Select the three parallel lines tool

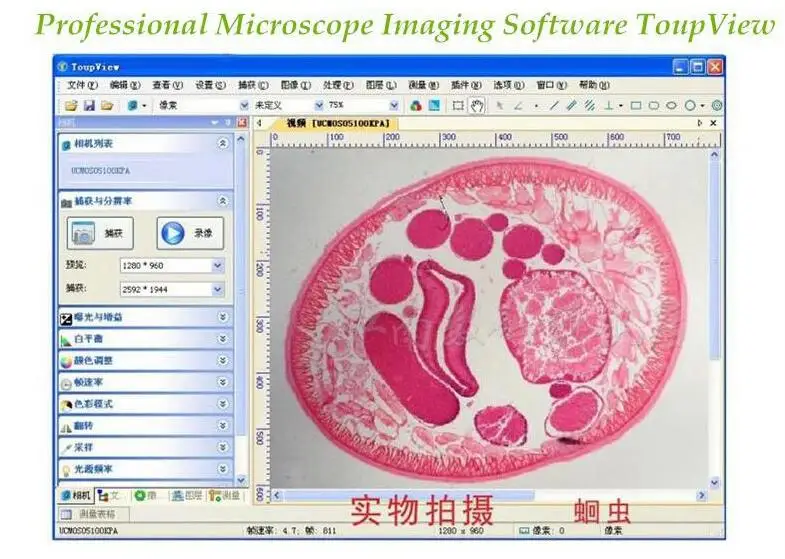click(x=590, y=106)
